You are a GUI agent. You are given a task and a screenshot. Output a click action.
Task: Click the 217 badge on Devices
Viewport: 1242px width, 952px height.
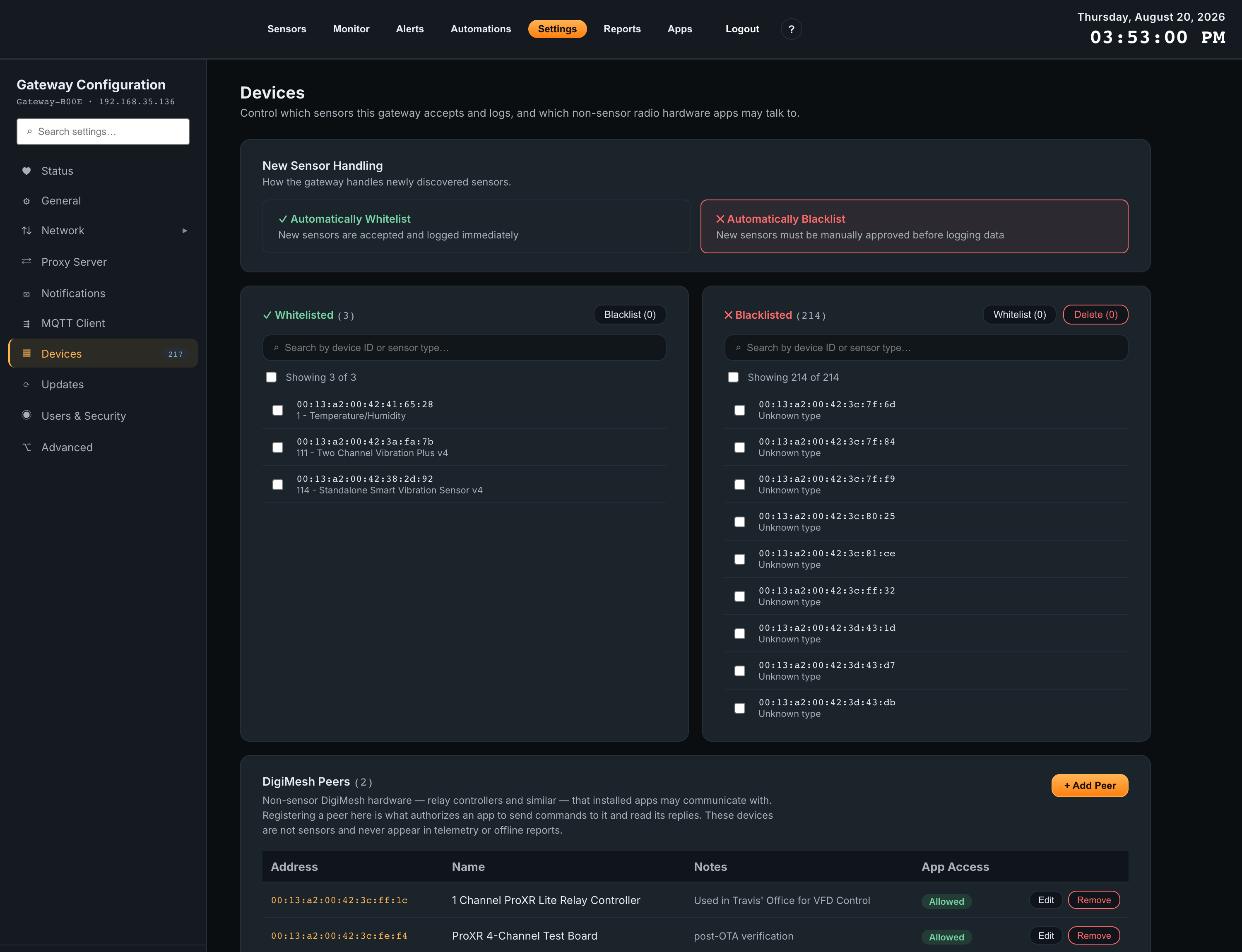[175, 353]
